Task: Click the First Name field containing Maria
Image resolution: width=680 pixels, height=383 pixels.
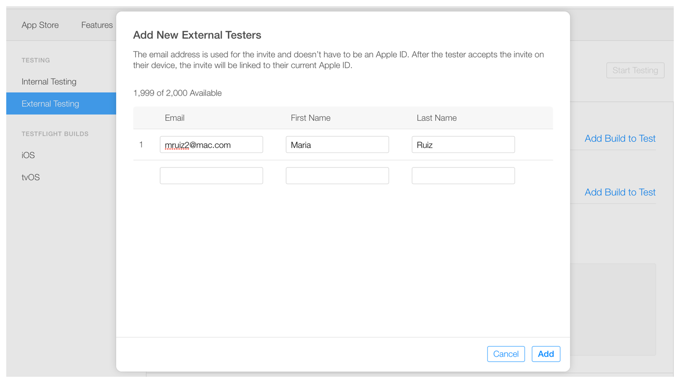Action: click(x=337, y=144)
